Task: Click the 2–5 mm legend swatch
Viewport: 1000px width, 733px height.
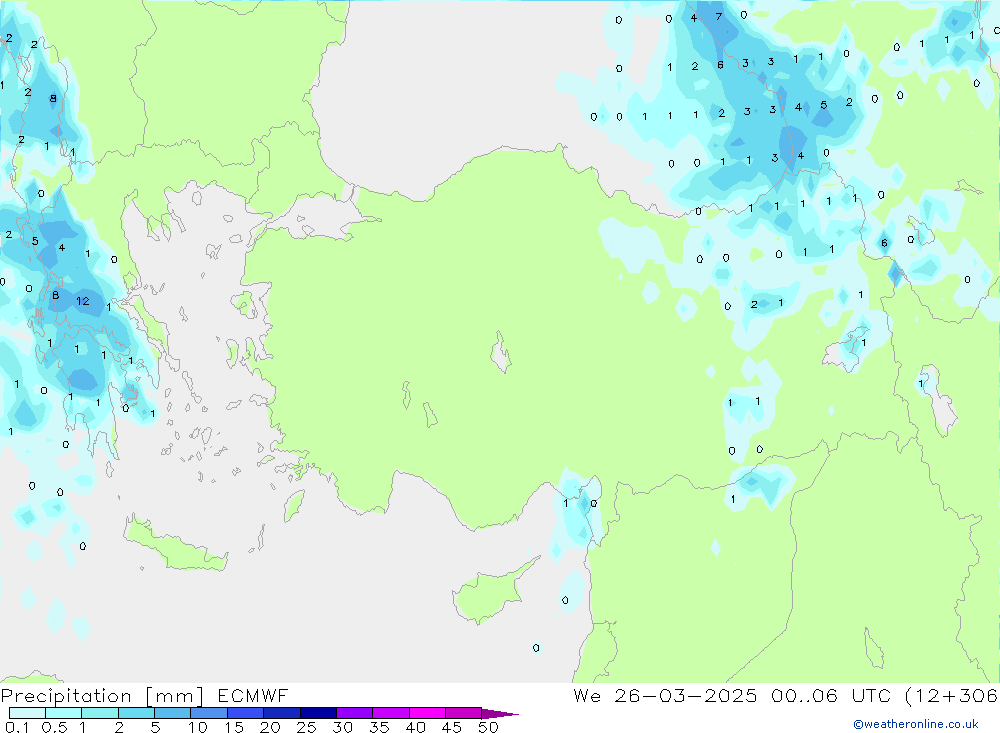Action: [x=136, y=713]
